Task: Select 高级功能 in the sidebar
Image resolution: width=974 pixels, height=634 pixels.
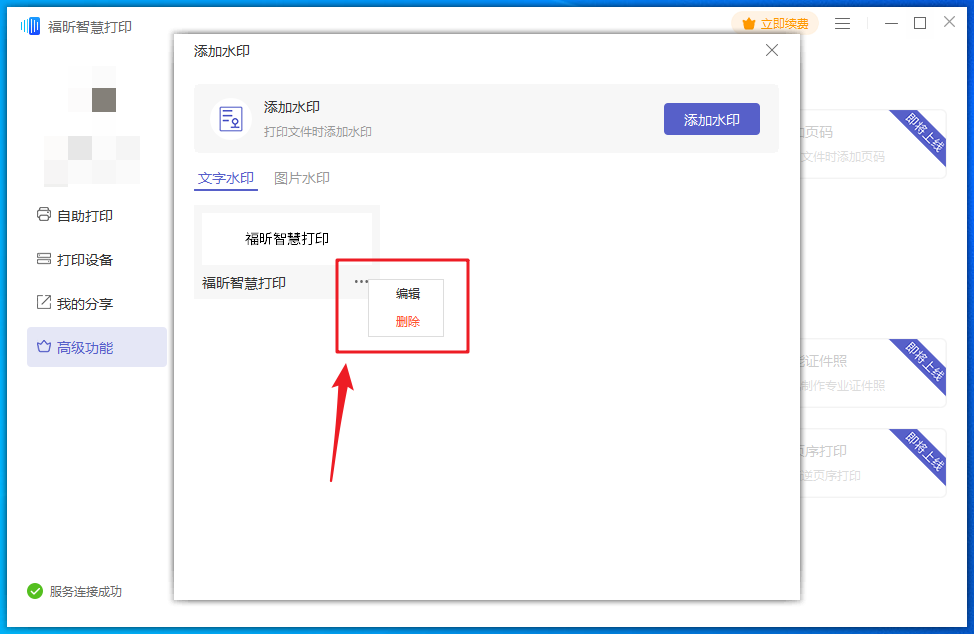Action: pyautogui.click(x=84, y=347)
